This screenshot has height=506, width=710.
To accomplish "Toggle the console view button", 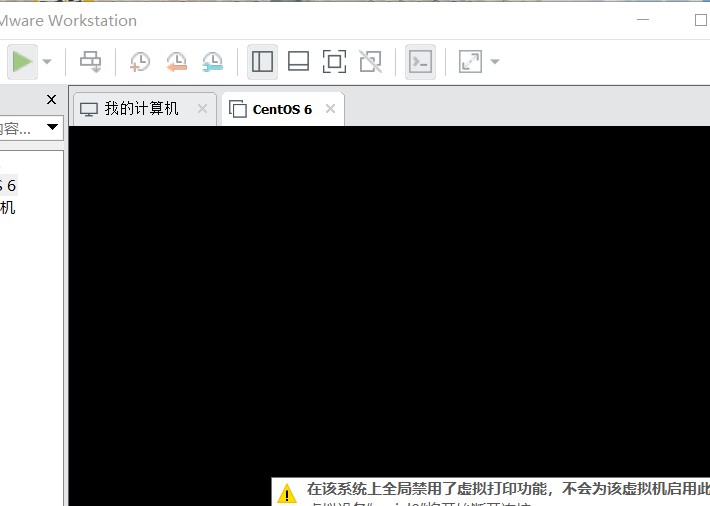I will click(420, 62).
